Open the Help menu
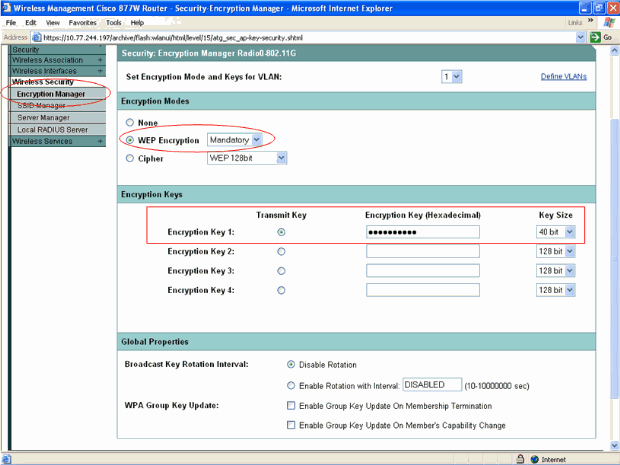620x465 pixels. (x=137, y=23)
